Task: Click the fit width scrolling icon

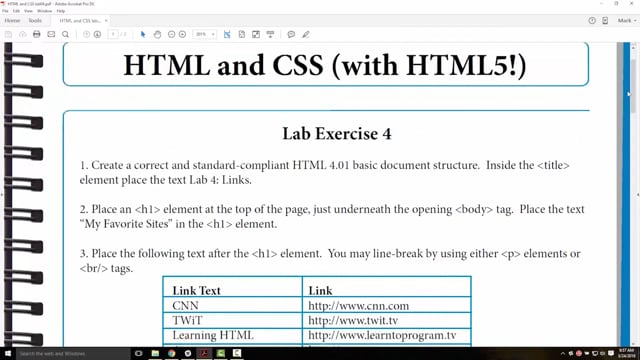Action: tap(227, 35)
